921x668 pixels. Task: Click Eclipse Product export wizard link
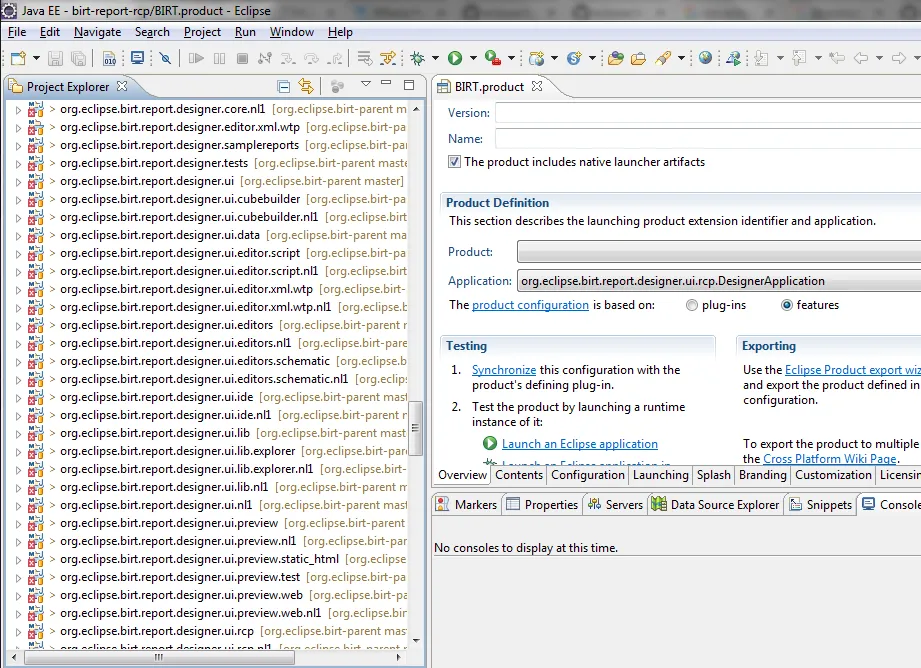point(852,370)
